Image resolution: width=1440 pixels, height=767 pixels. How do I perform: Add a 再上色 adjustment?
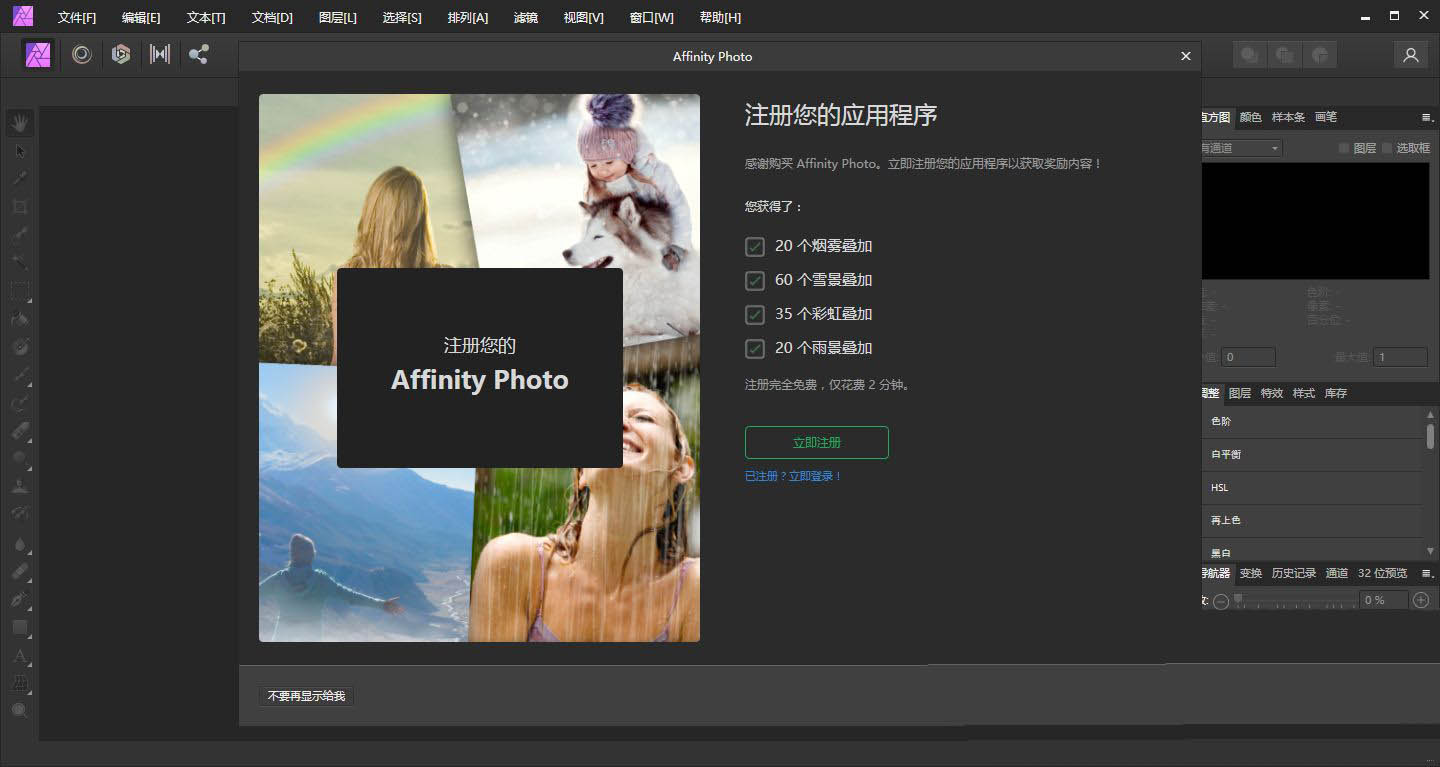point(1312,521)
